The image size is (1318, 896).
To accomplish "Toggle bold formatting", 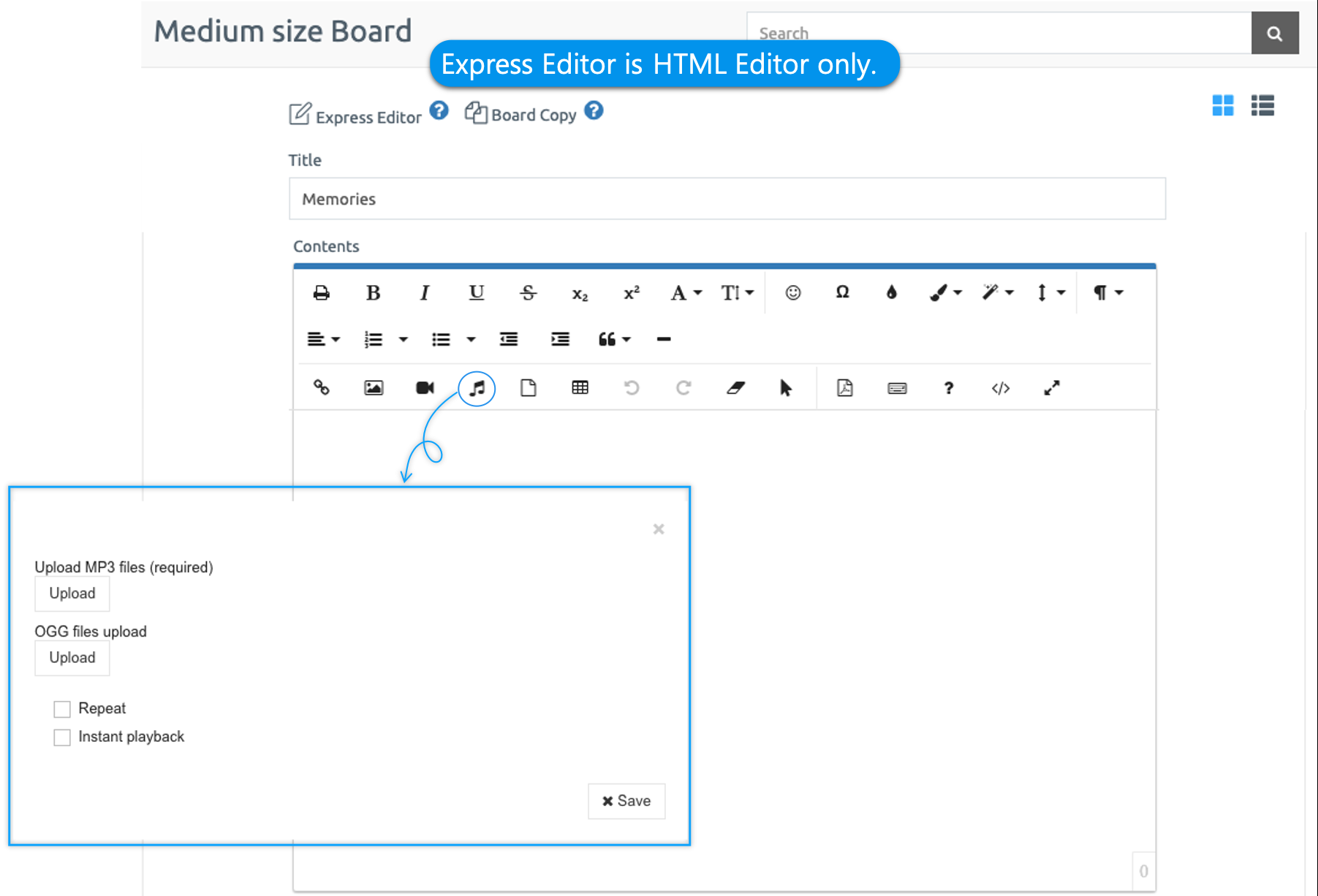I will coord(373,293).
